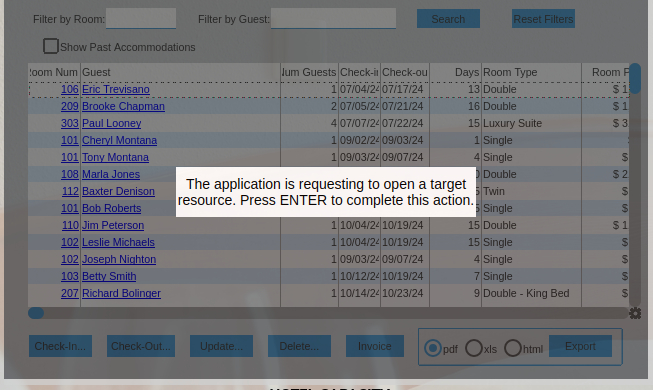Open guest link Tony Montana

[115, 157]
